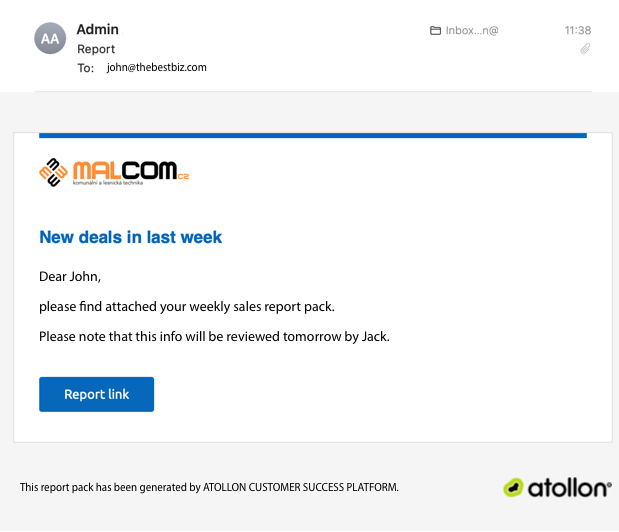Click the Inbox mailbox label

coord(472,31)
